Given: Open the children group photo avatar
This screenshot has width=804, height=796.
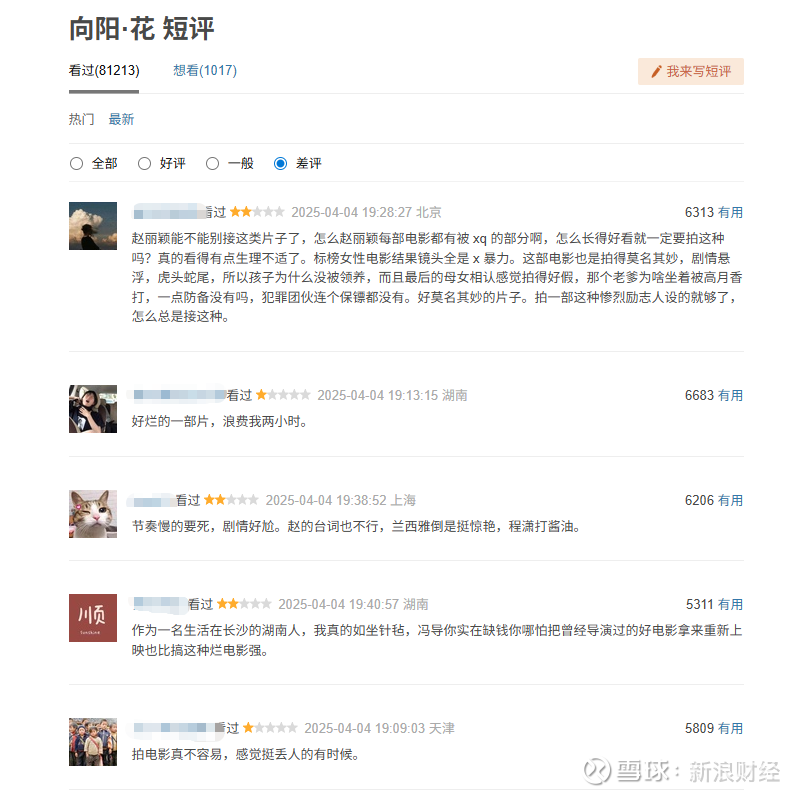Looking at the screenshot, I should [x=93, y=742].
